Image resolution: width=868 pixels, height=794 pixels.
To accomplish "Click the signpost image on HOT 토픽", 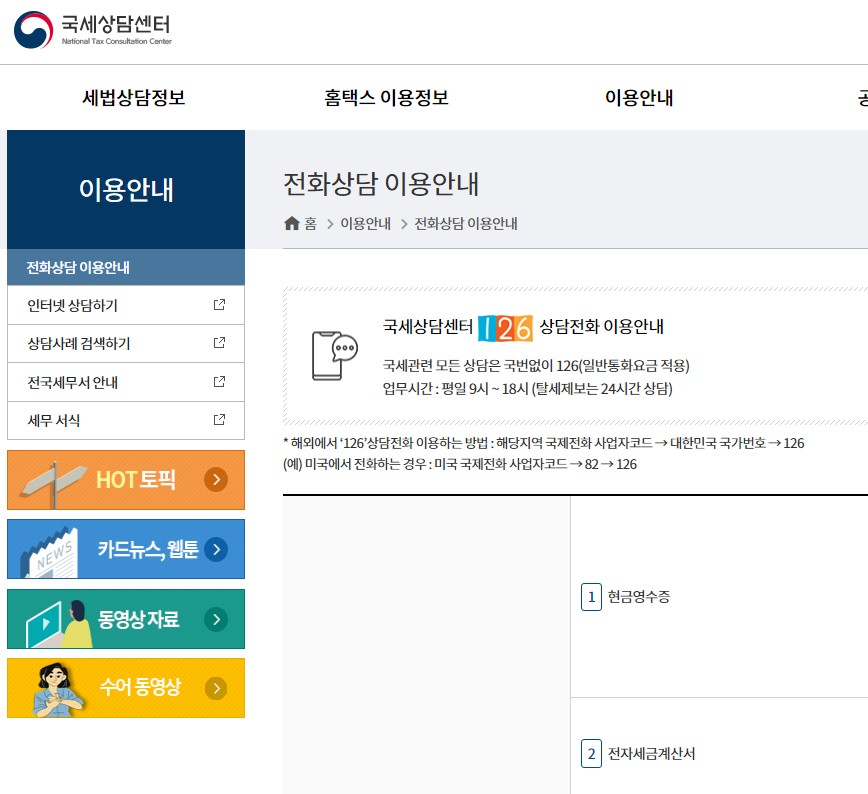I will (x=53, y=483).
